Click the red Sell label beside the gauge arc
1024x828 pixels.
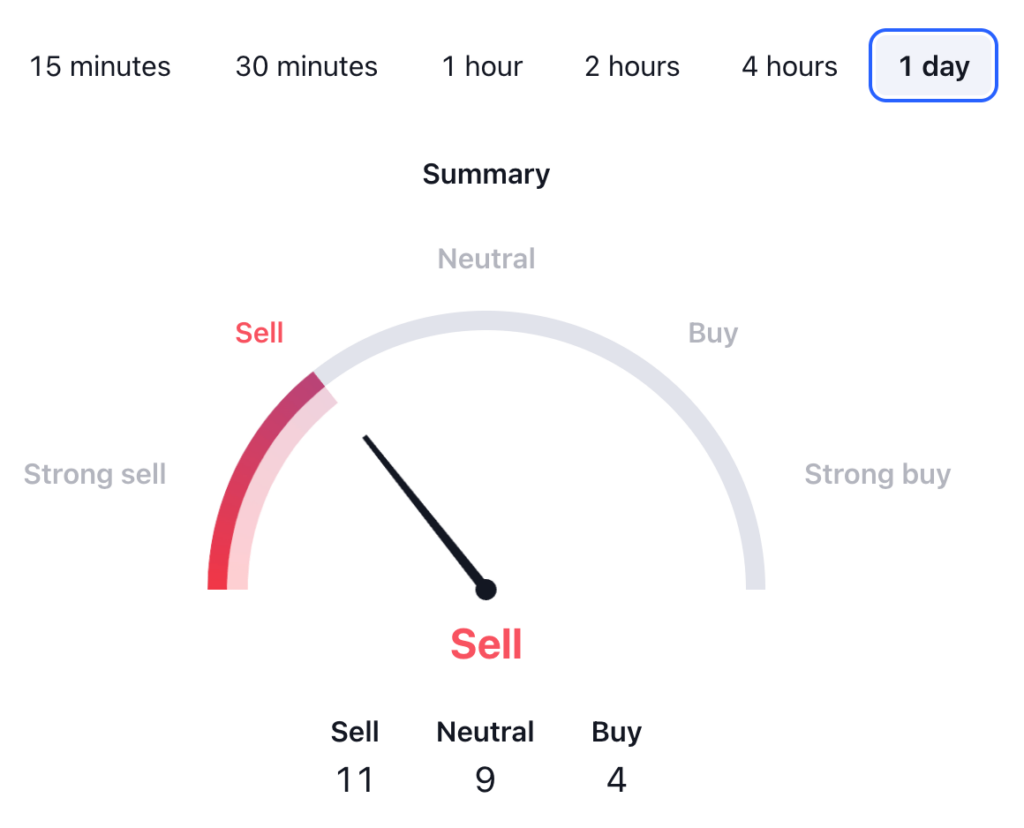pyautogui.click(x=259, y=333)
